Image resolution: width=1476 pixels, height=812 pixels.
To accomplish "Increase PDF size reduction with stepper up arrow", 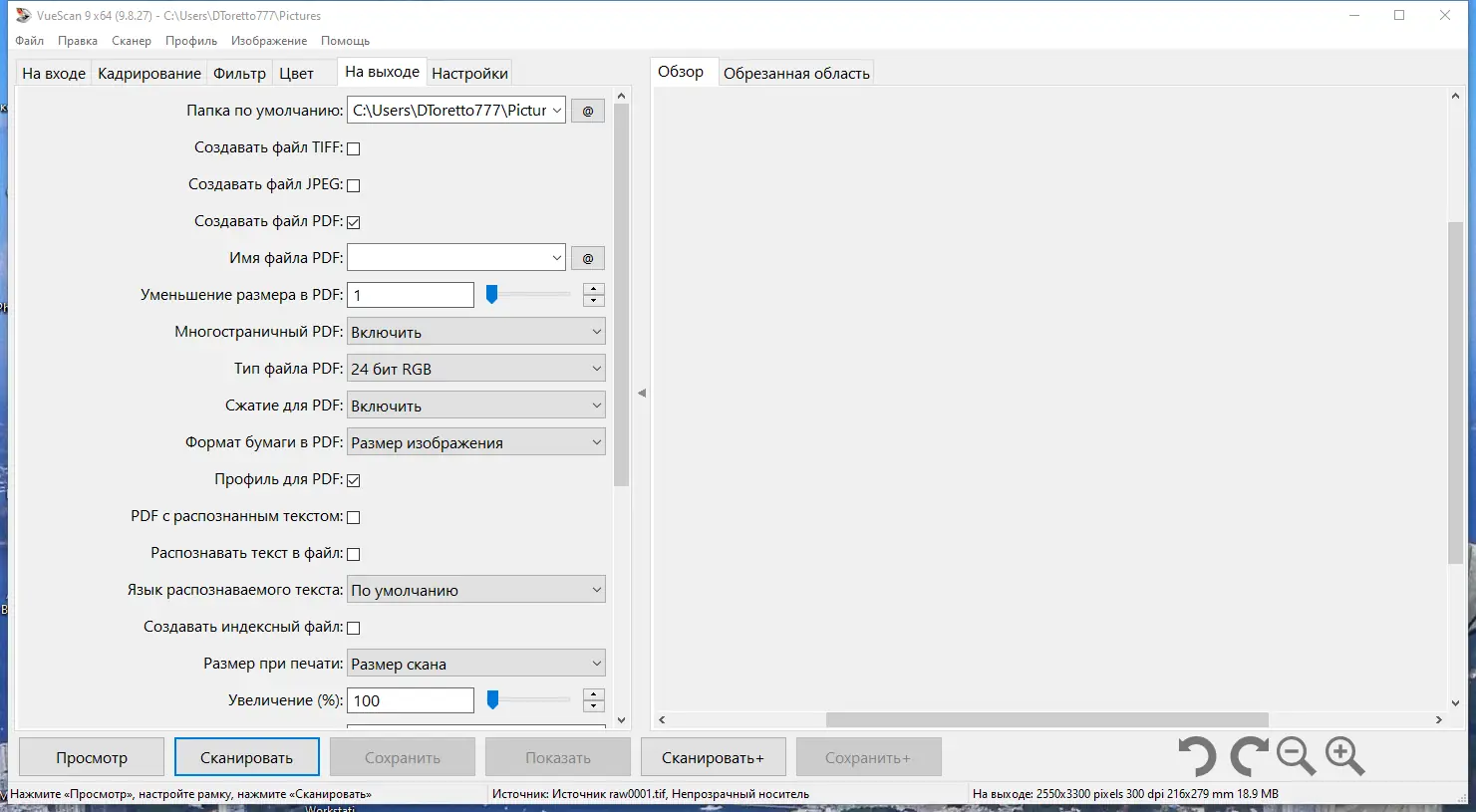I will click(x=594, y=289).
